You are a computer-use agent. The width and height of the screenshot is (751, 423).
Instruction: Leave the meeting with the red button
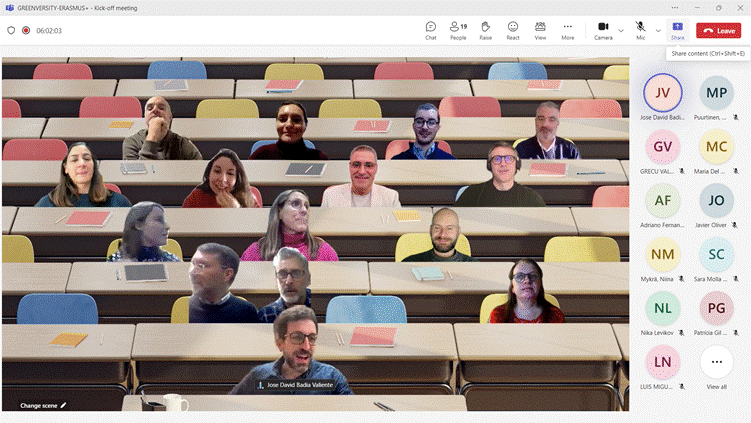point(718,30)
